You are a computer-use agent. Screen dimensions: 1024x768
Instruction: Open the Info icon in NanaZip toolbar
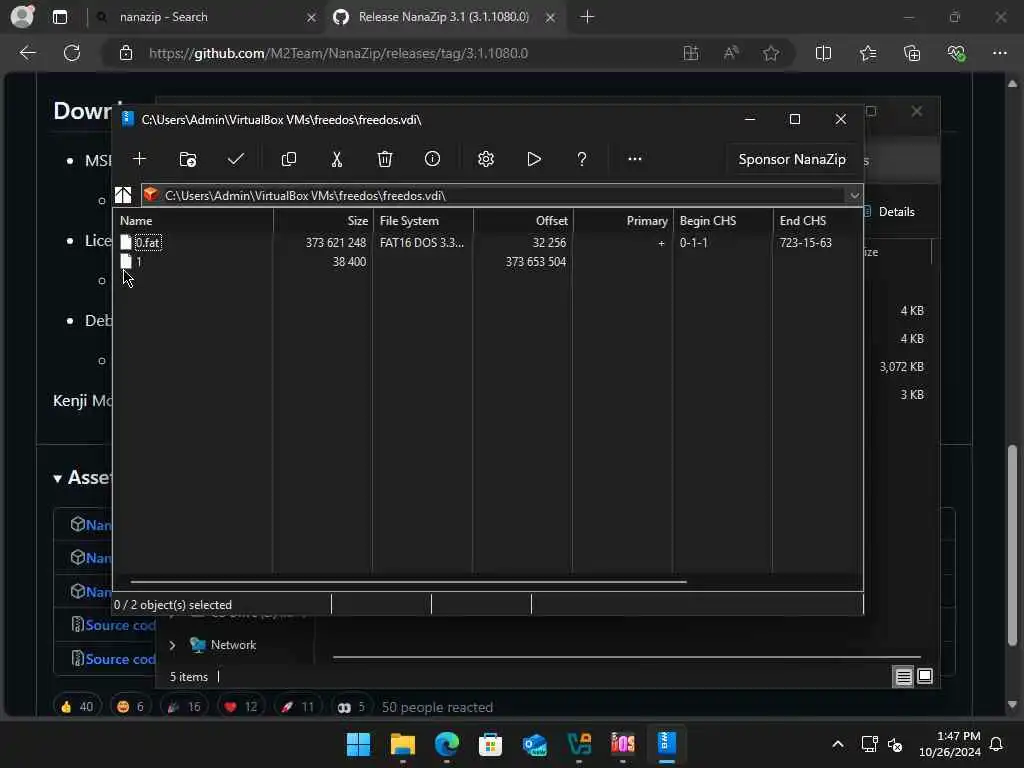[x=432, y=159]
